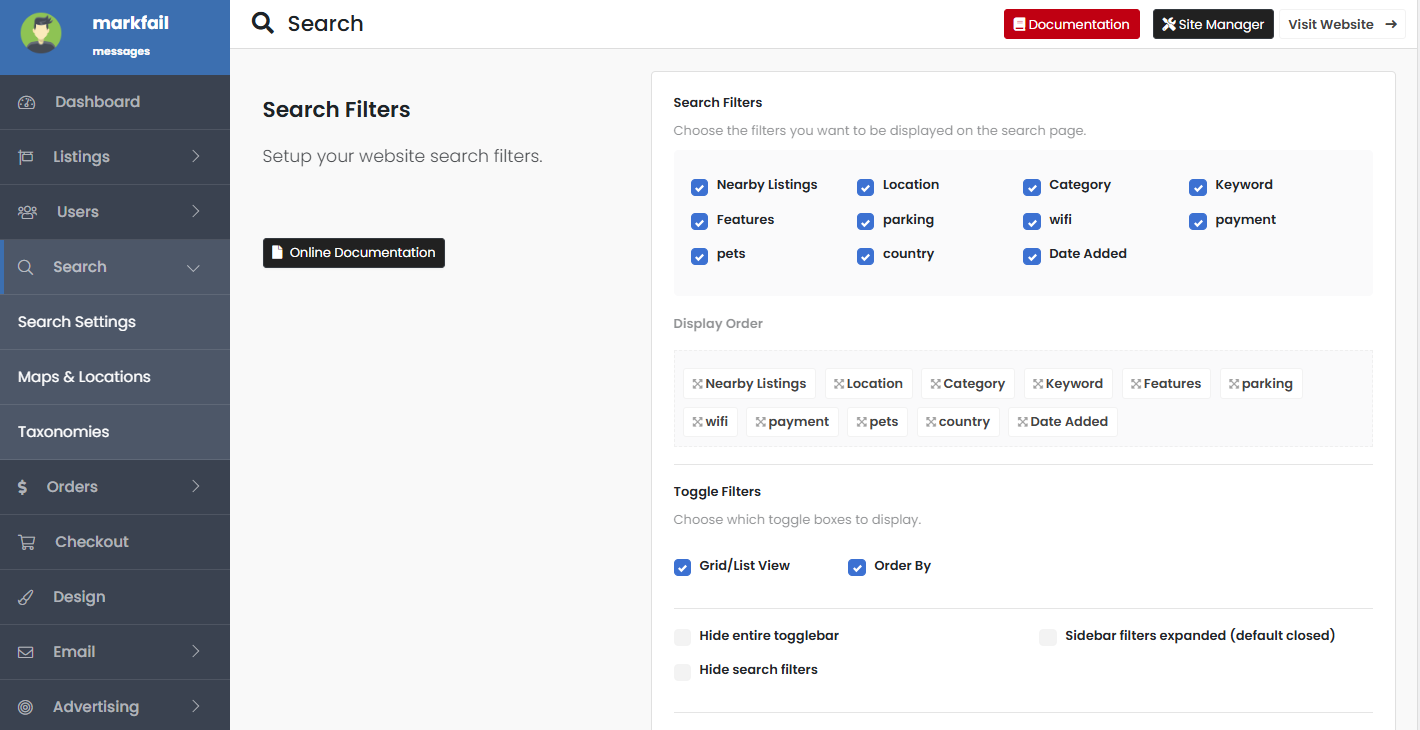The image size is (1420, 730).
Task: Select the Keyword display order tag
Action: (x=1068, y=384)
